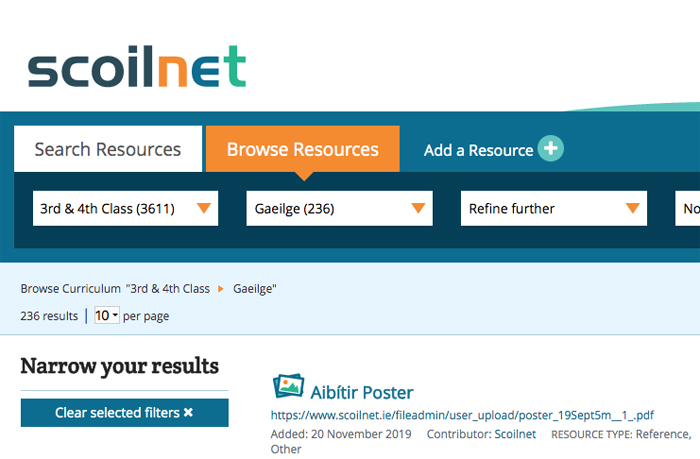Click the Scoilnet logo
Image resolution: width=700 pixels, height=459 pixels.
[x=137, y=66]
